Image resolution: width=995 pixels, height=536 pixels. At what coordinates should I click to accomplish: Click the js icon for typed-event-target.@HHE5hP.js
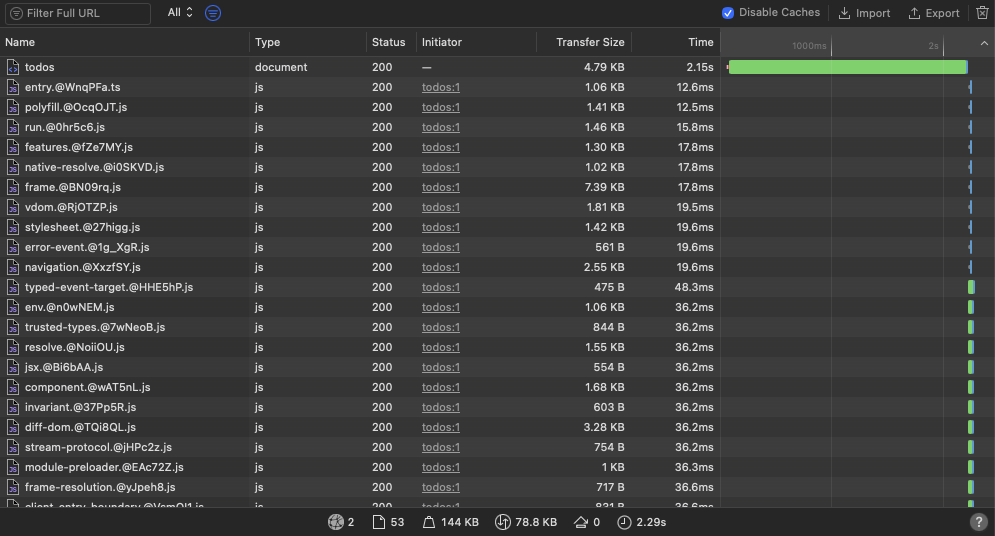(13, 287)
